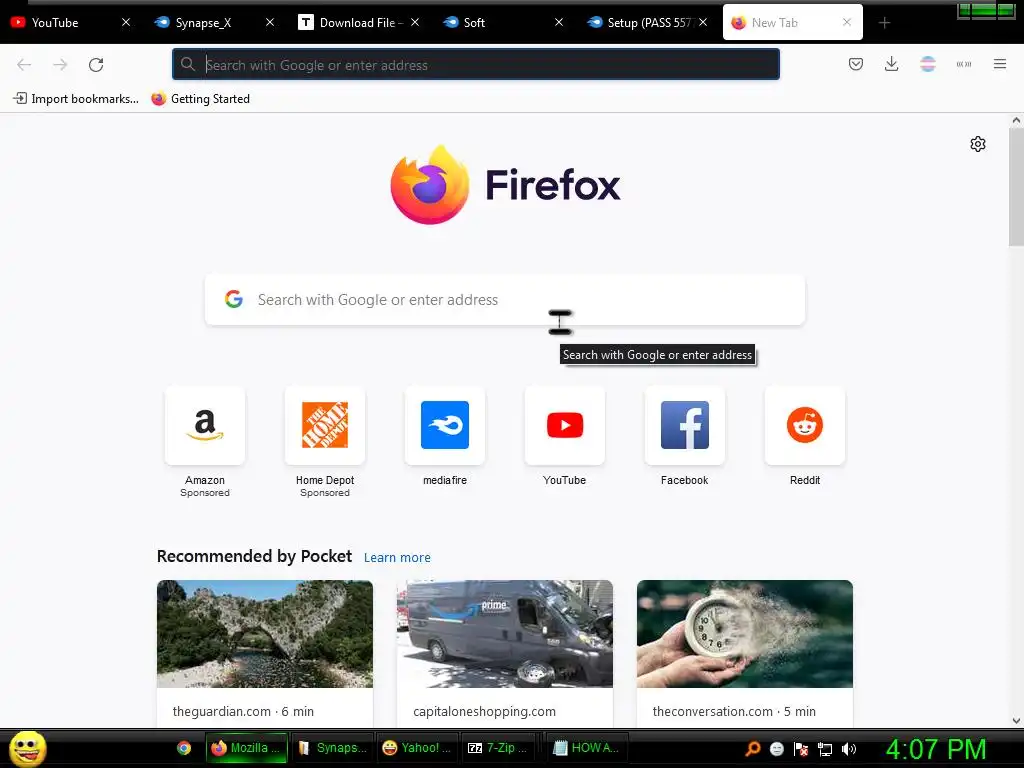Switch to Mozilla taskbar window
The width and height of the screenshot is (1024, 768).
pyautogui.click(x=246, y=748)
